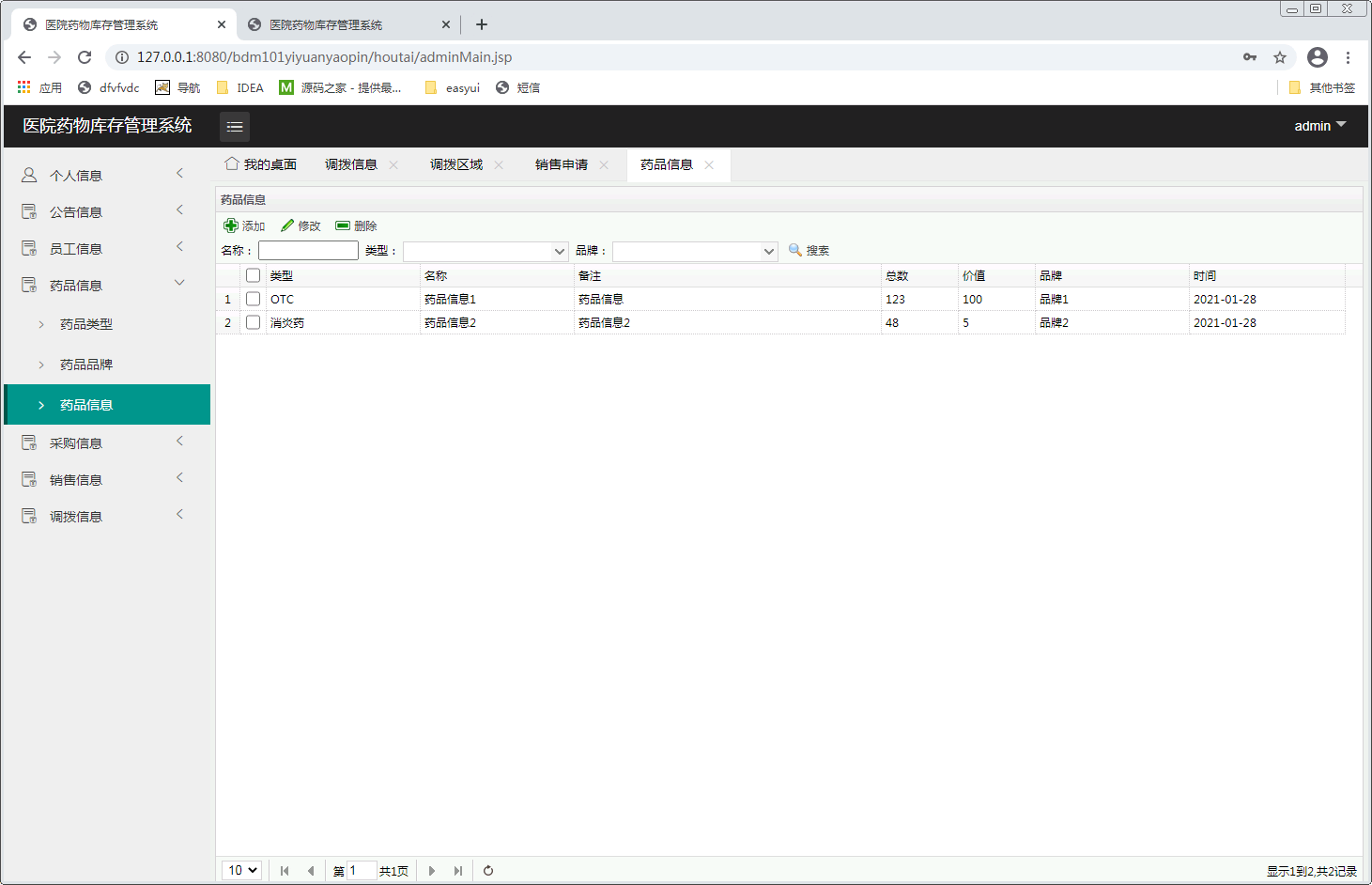This screenshot has height=885, width=1372.
Task: Refresh the table with the reload icon
Action: point(488,871)
